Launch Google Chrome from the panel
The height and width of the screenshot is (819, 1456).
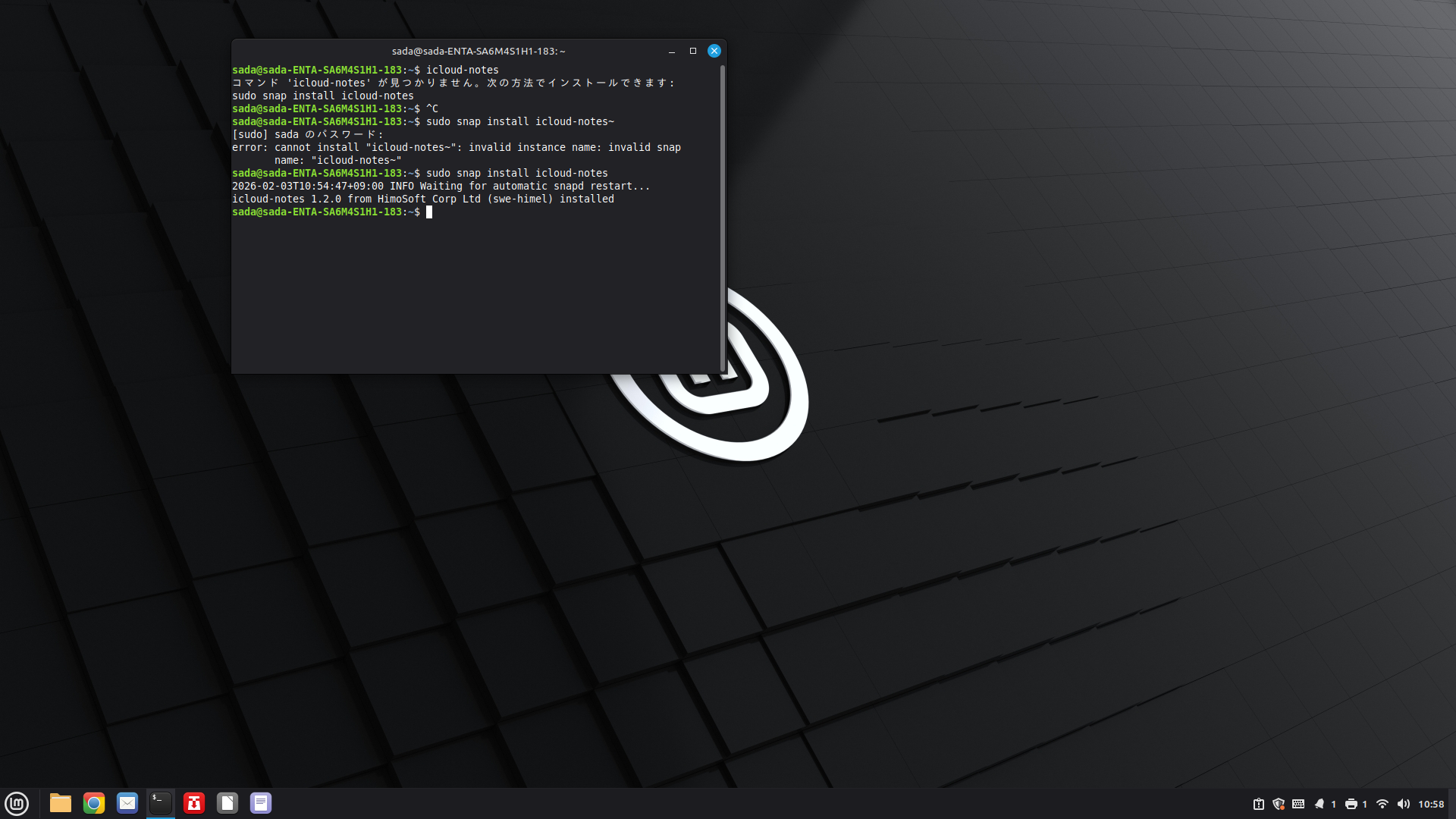(x=94, y=803)
